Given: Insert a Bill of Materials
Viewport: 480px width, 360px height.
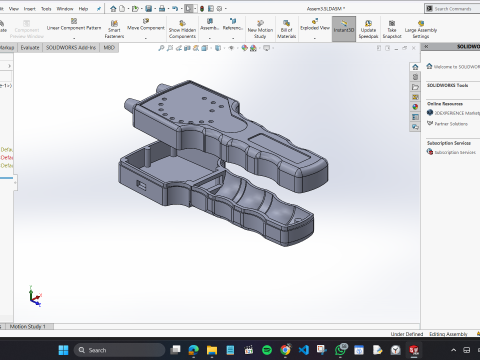Looking at the screenshot, I should [286, 29].
